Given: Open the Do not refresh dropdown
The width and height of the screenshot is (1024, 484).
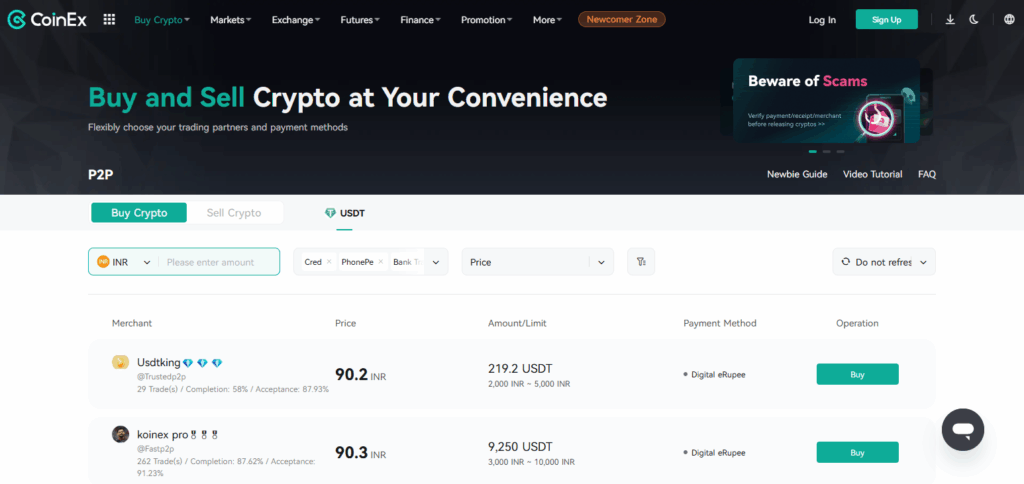Looking at the screenshot, I should [884, 262].
